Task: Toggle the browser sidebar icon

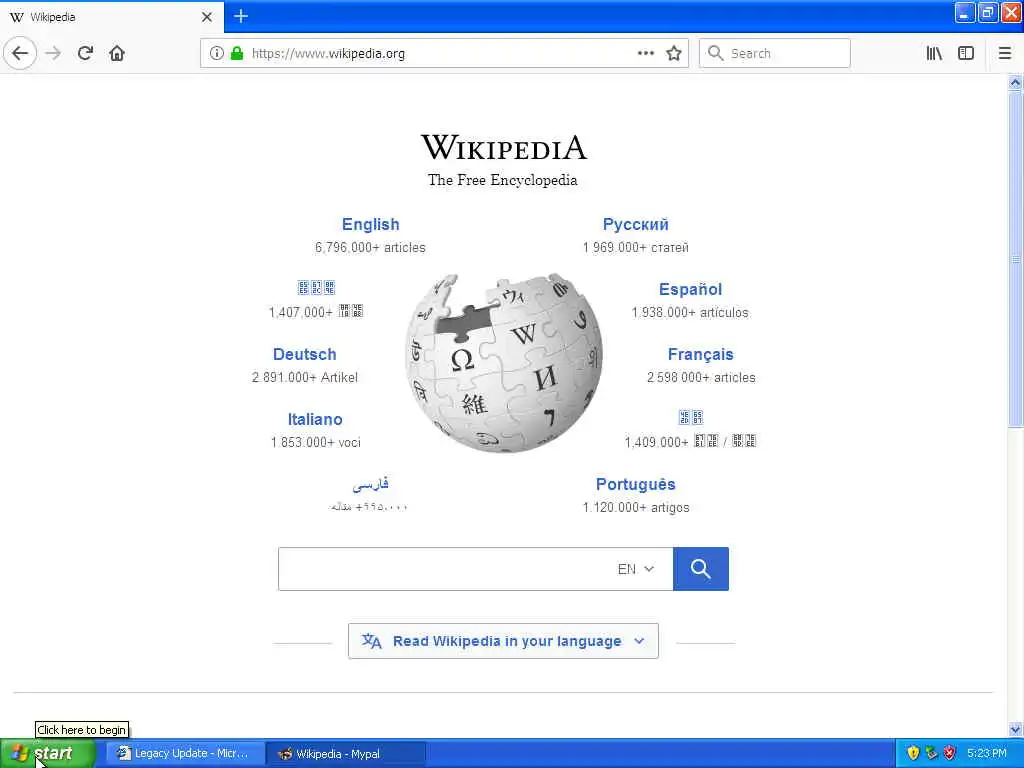Action: pyautogui.click(x=966, y=53)
